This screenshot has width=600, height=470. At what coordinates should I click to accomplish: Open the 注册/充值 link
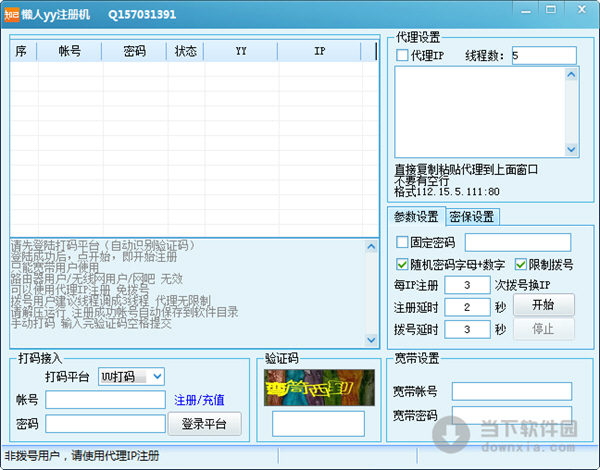pyautogui.click(x=199, y=400)
